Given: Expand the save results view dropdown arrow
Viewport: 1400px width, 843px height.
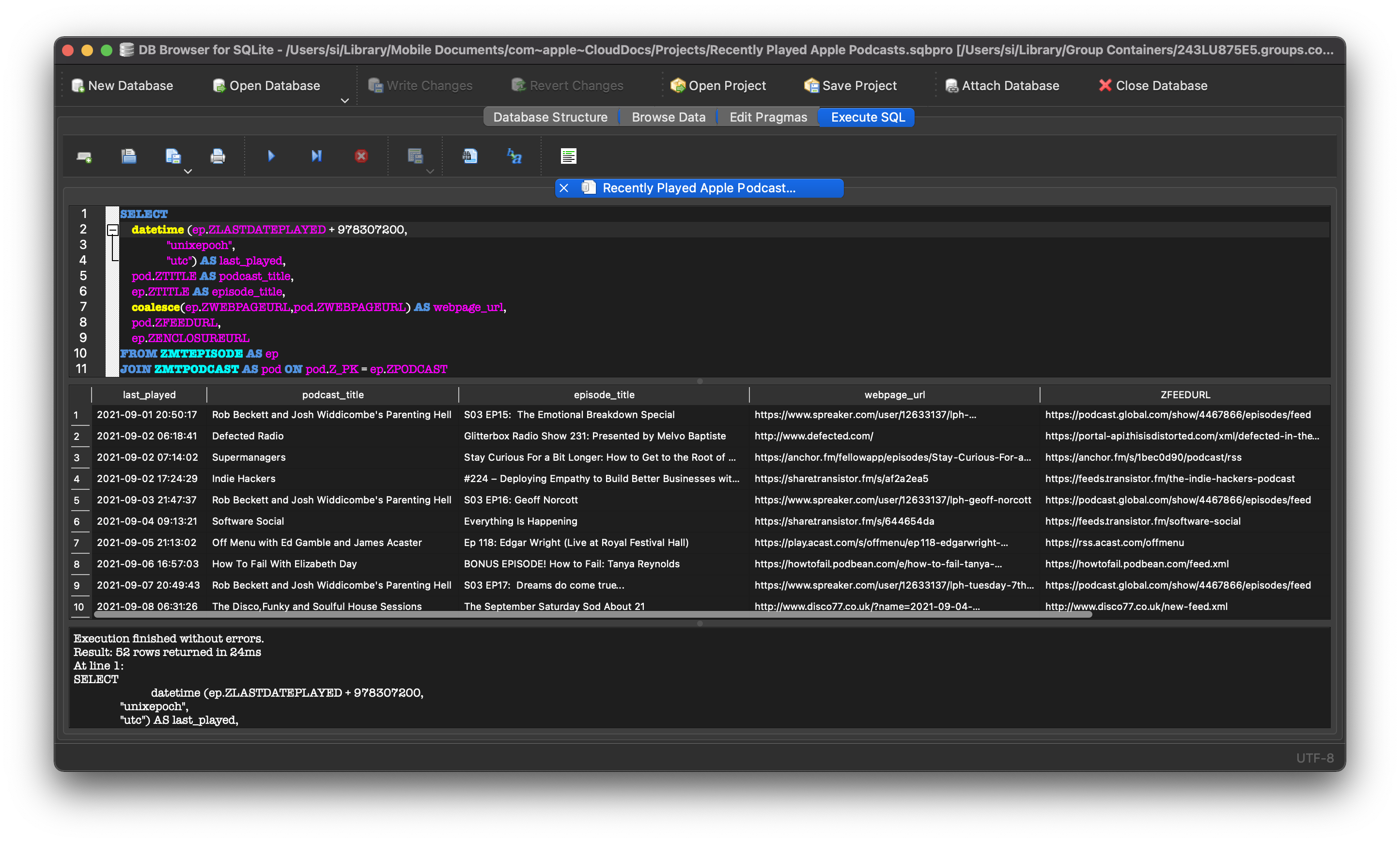Looking at the screenshot, I should click(x=430, y=171).
